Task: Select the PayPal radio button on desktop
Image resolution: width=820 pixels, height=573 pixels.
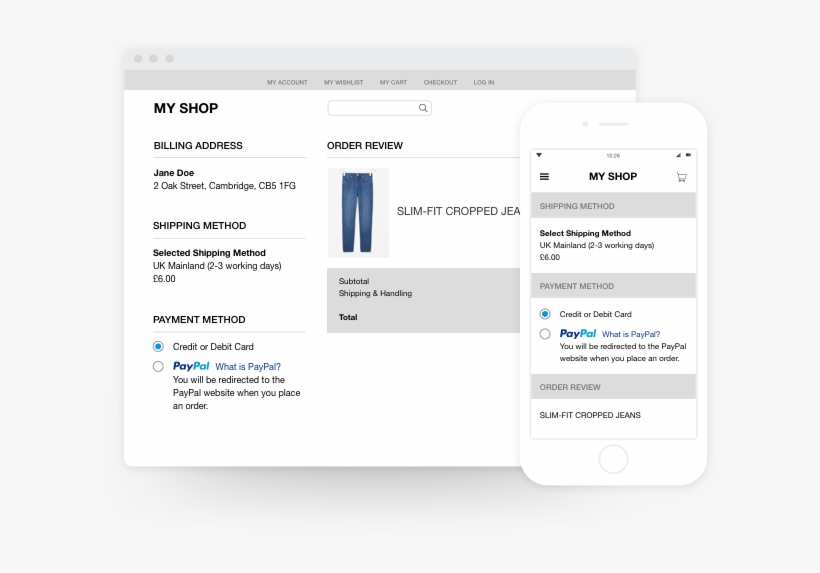Action: coord(158,366)
